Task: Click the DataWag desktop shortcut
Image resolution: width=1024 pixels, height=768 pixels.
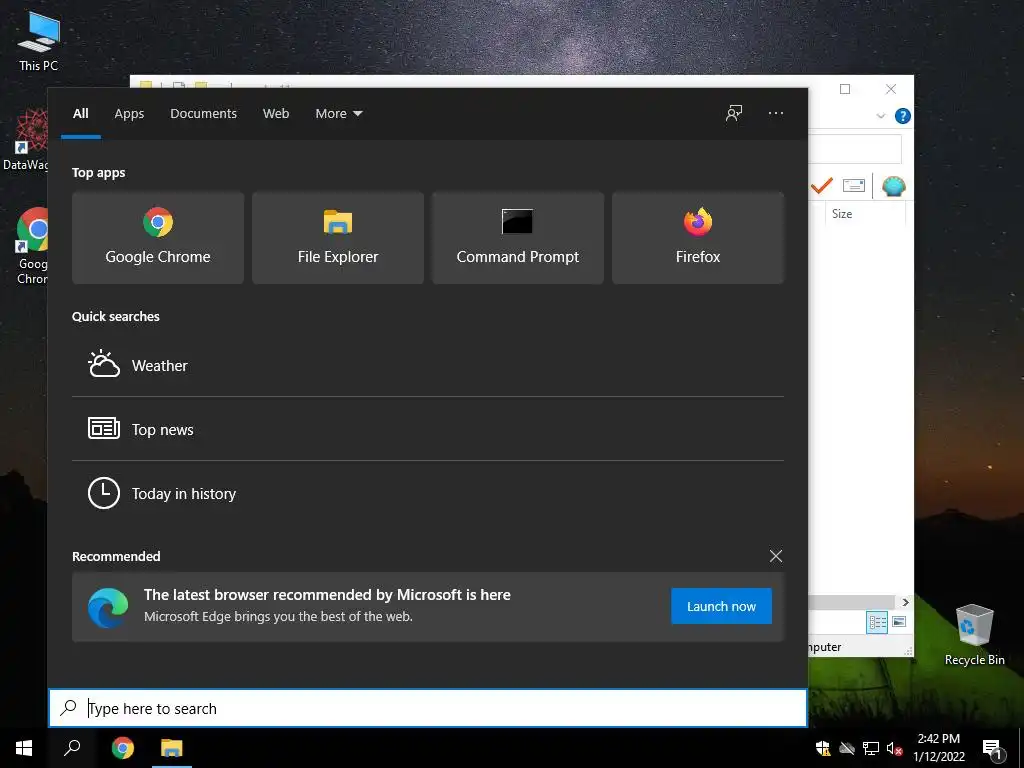Action: tap(25, 140)
